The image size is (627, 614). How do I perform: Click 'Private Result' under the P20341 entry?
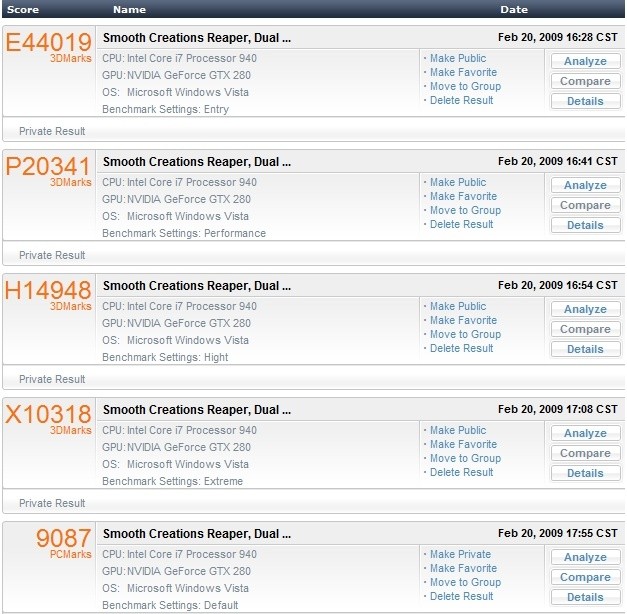click(x=52, y=255)
